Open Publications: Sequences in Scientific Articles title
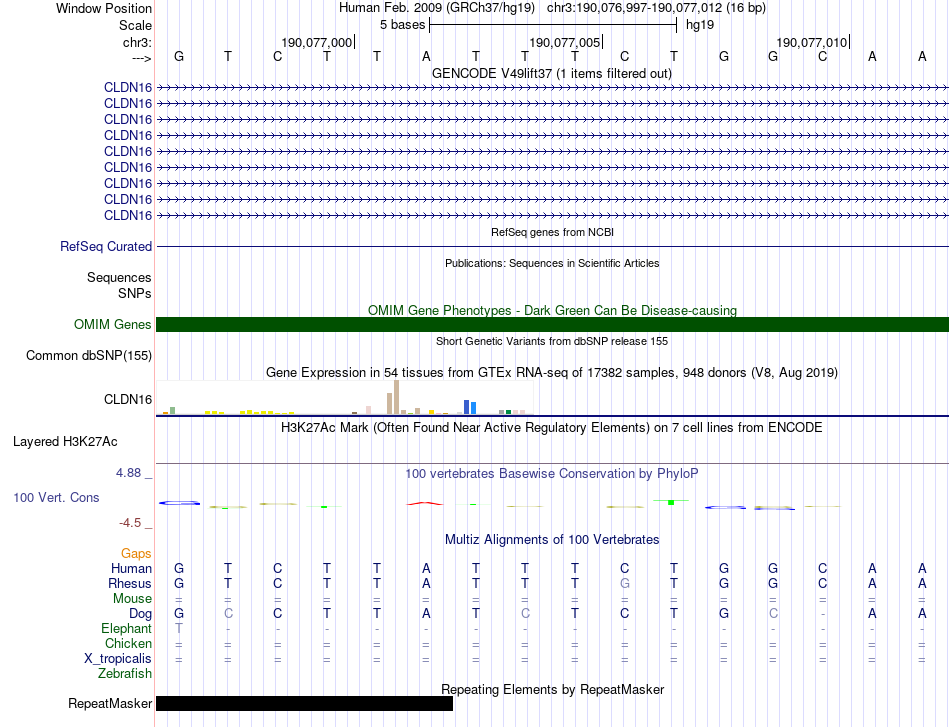Viewport: 950px width, 727px height. point(552,263)
